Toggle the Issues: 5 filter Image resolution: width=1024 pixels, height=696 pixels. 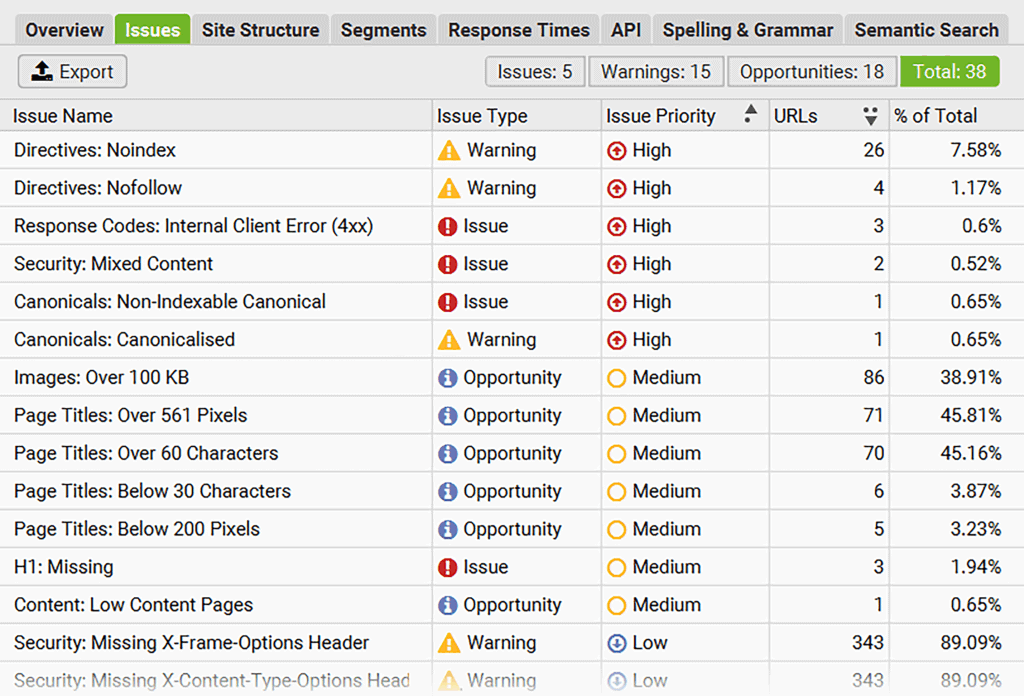535,71
